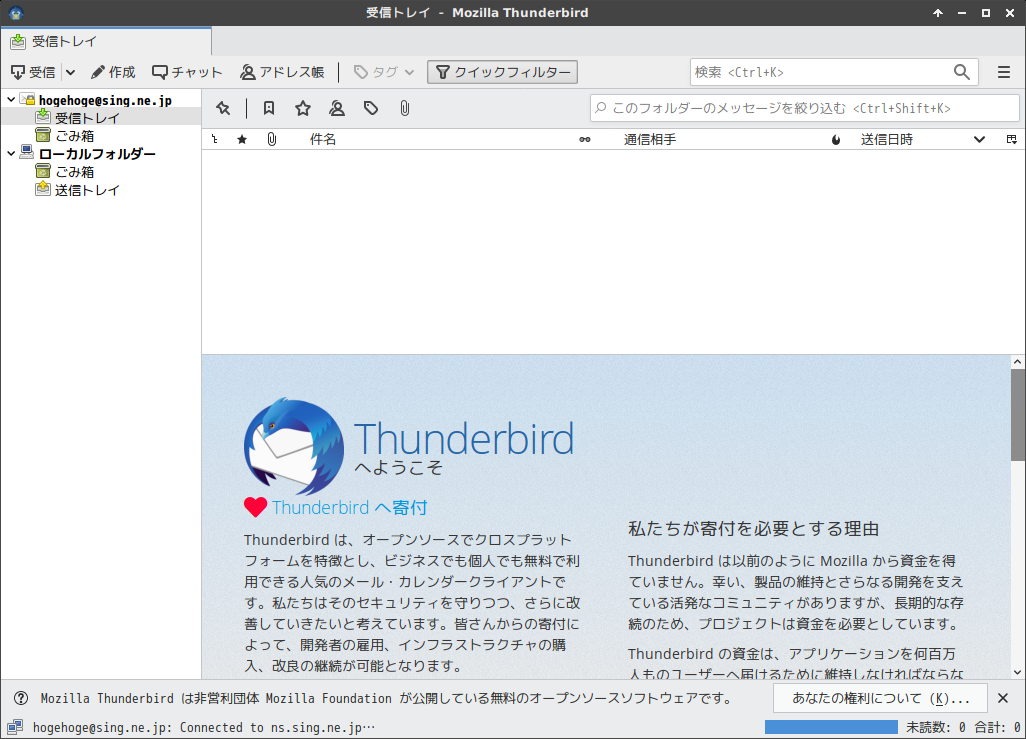
Task: Click the red heart donate icon
Action: tap(255, 507)
